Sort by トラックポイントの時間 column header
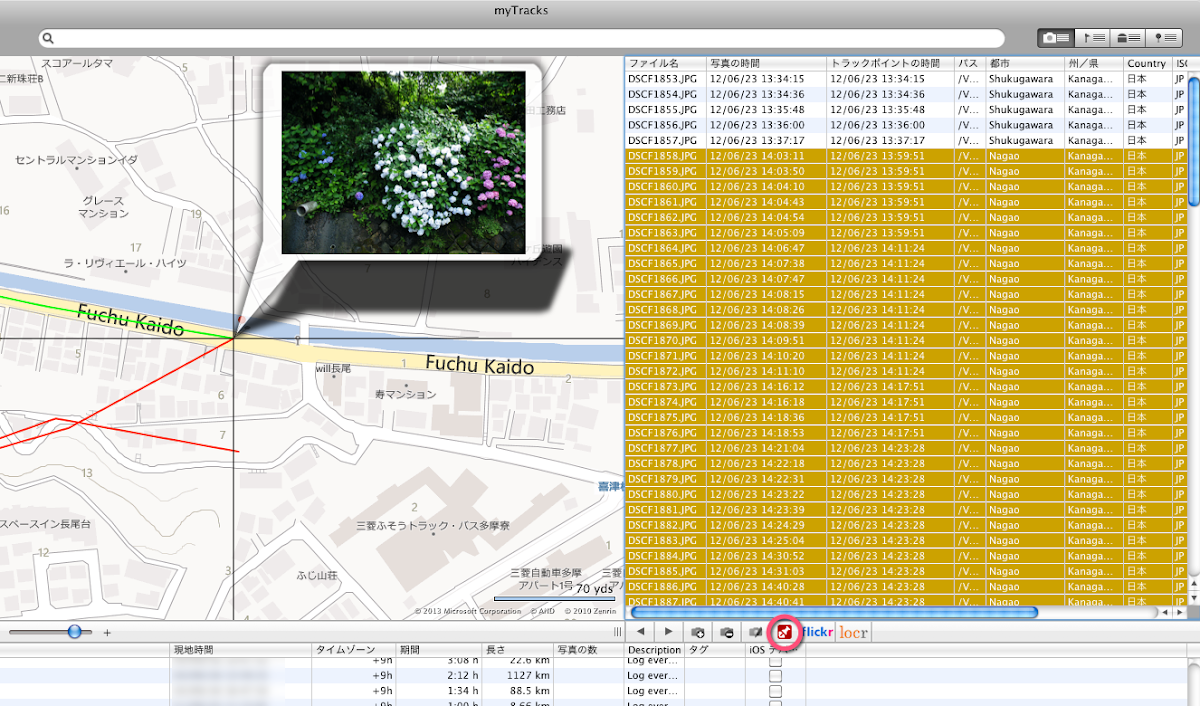Image resolution: width=1200 pixels, height=706 pixels. pyautogui.click(x=890, y=63)
